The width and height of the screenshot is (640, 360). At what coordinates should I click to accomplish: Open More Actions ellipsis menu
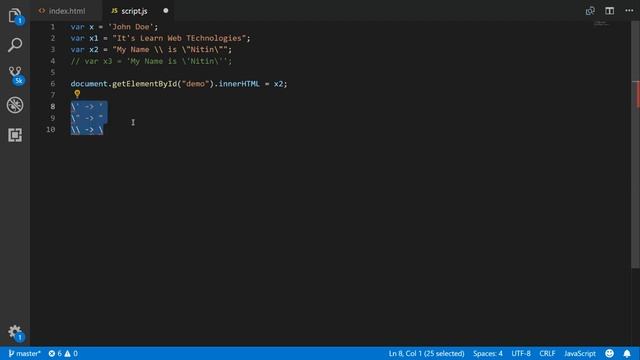click(x=629, y=11)
